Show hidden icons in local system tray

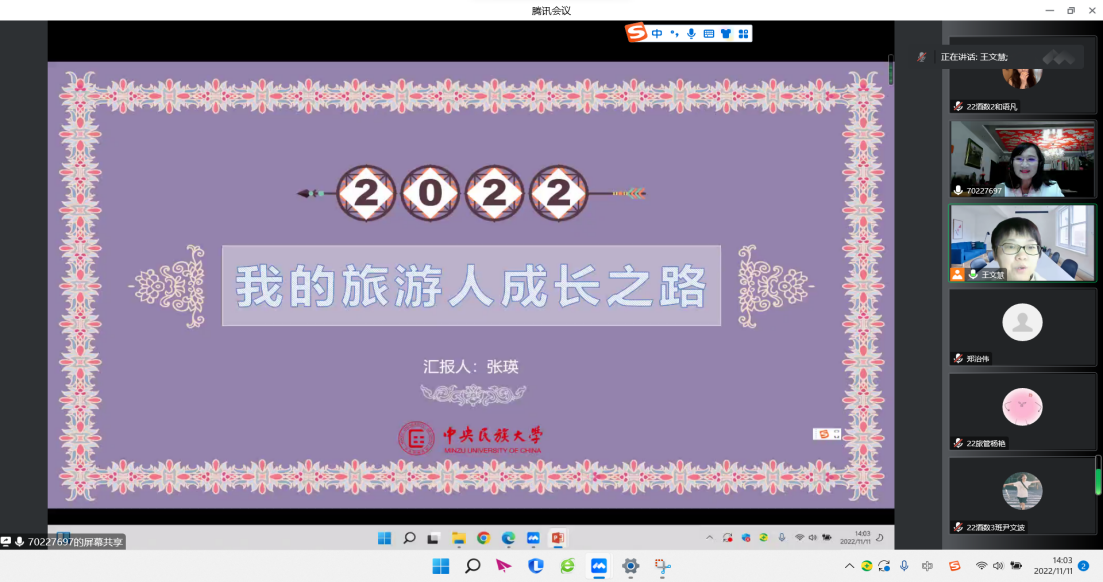coord(849,566)
